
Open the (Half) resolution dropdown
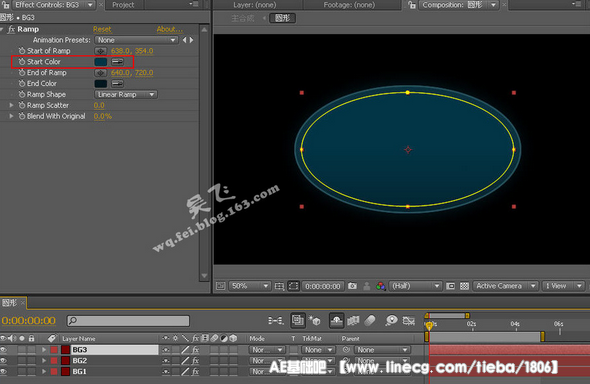click(415, 286)
